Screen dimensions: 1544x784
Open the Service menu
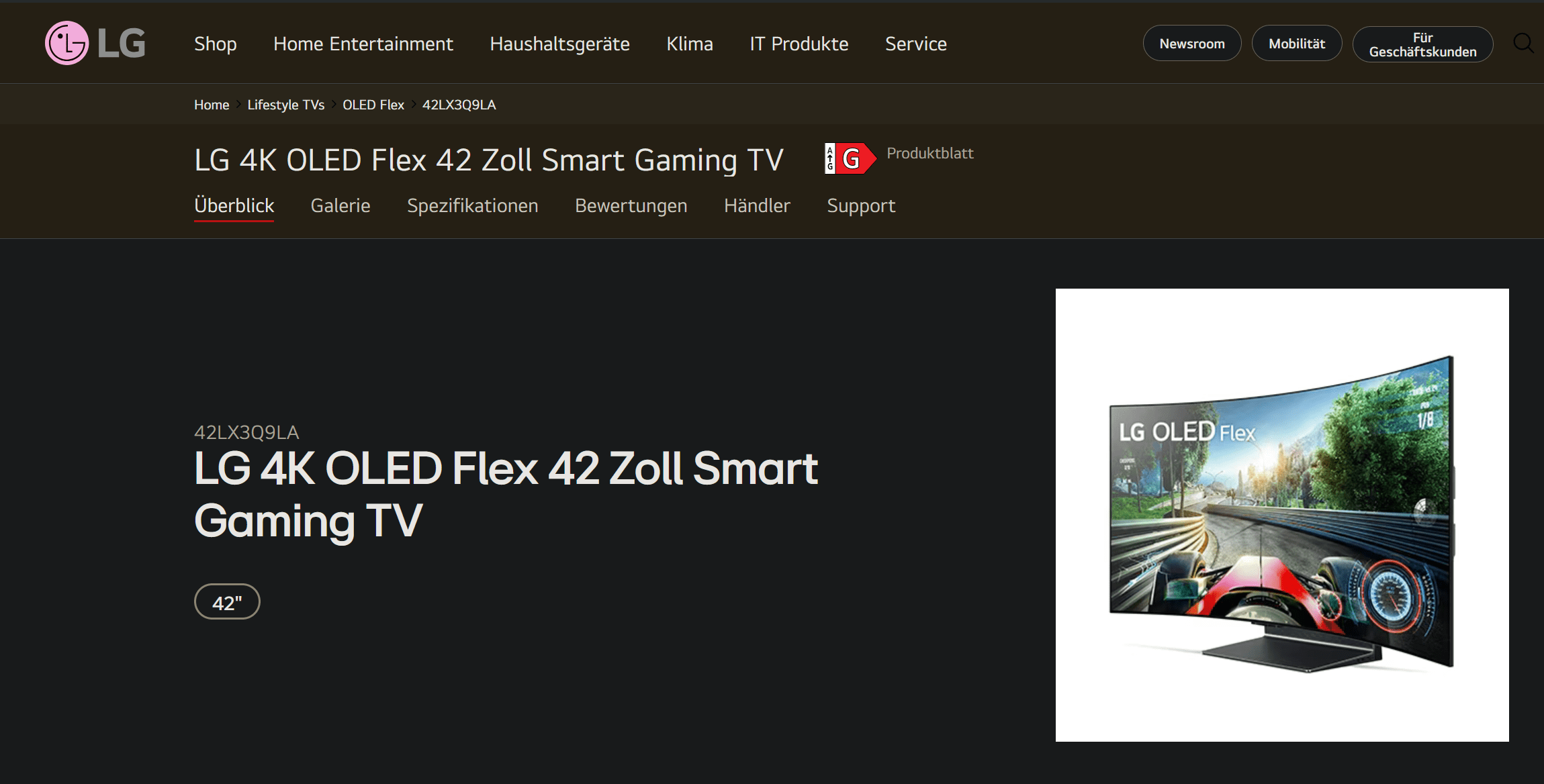coord(916,44)
